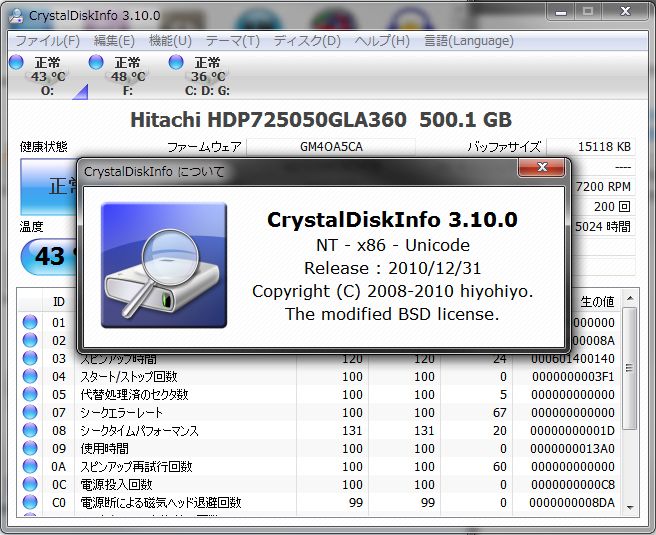Close the CrystalDiskInfo について dialog
Screen dimensions: 656x535
542,167
